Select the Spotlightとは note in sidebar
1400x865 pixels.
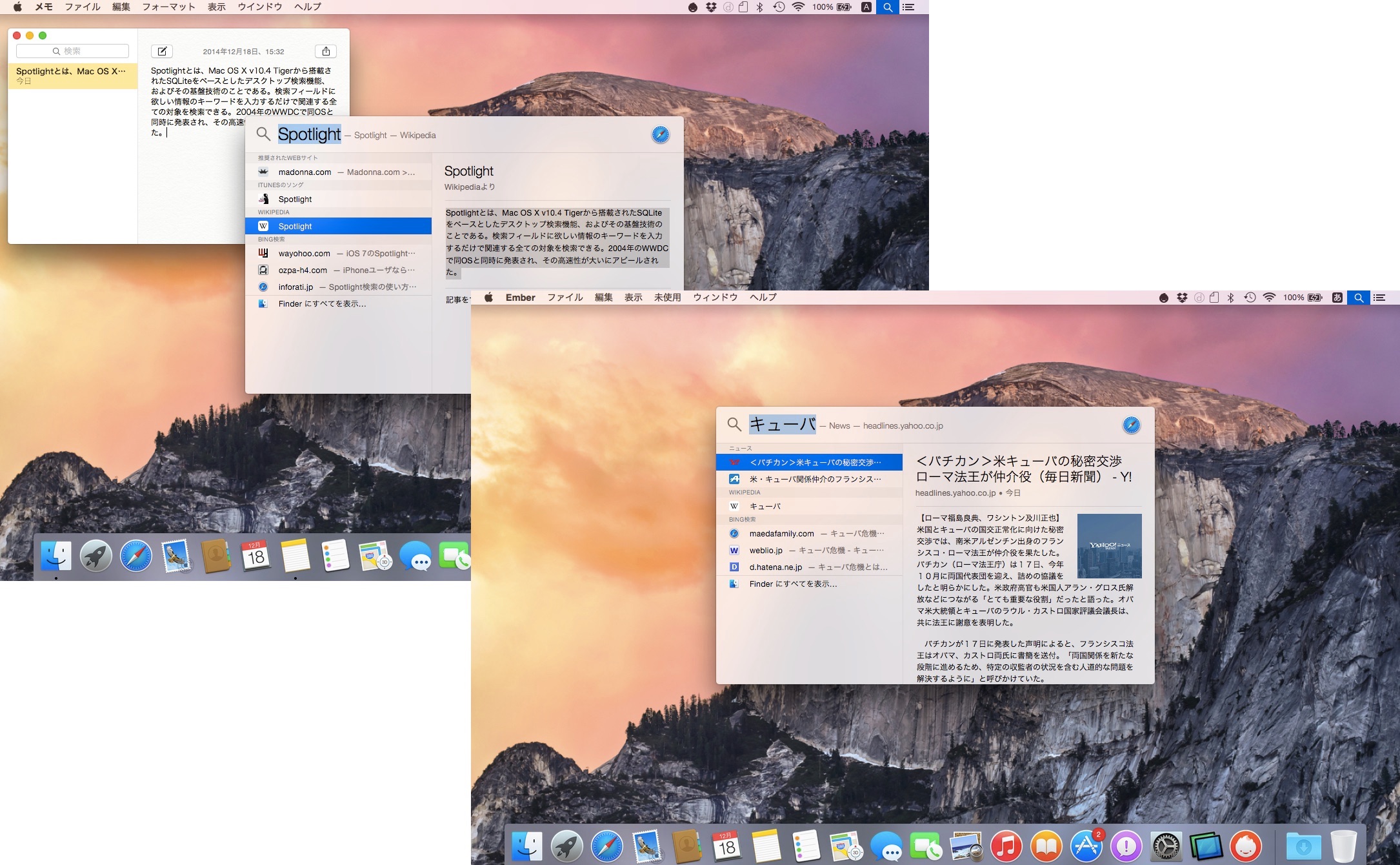click(x=72, y=76)
